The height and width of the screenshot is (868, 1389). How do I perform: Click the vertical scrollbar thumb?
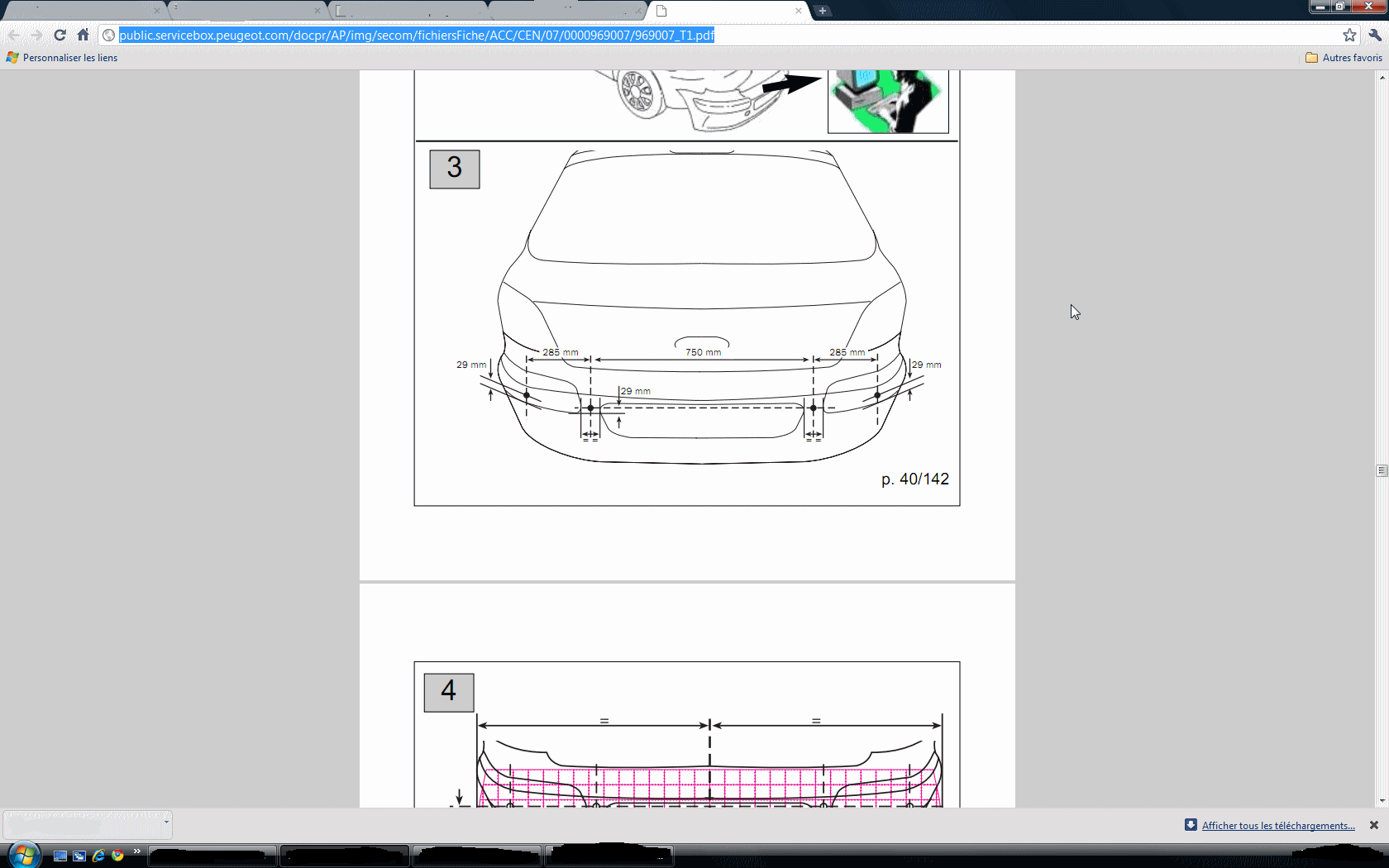[1382, 470]
